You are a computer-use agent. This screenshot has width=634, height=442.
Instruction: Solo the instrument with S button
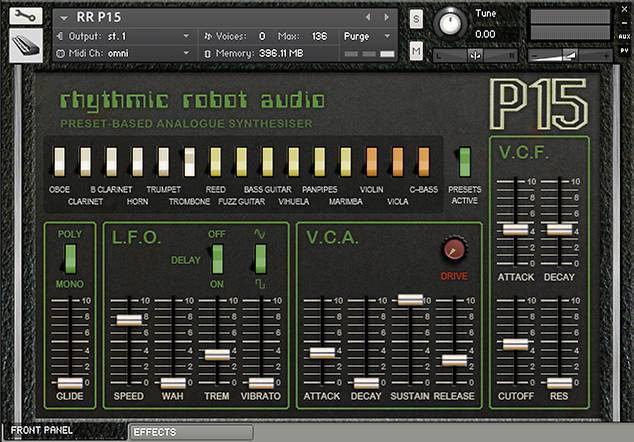(x=416, y=19)
